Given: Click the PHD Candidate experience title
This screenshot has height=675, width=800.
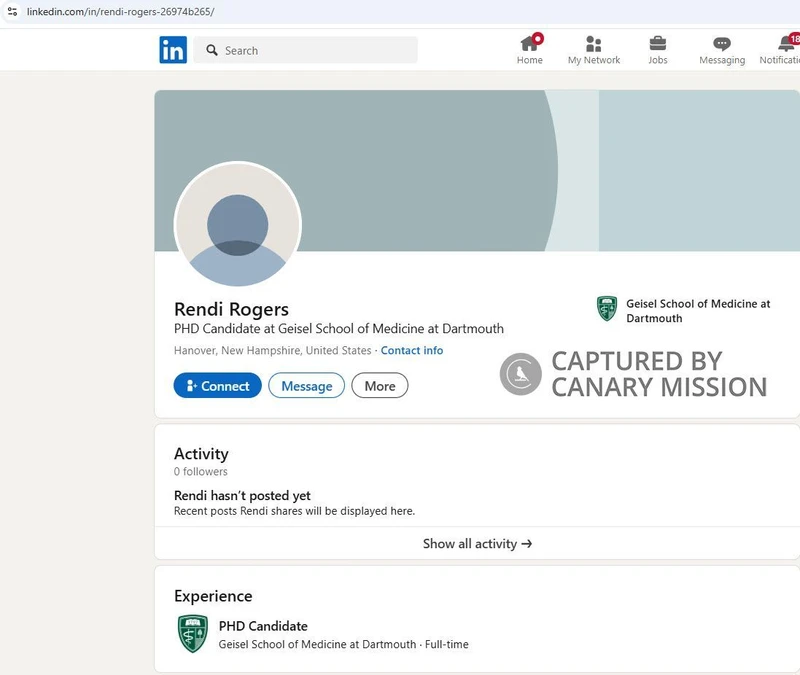Looking at the screenshot, I should (263, 626).
